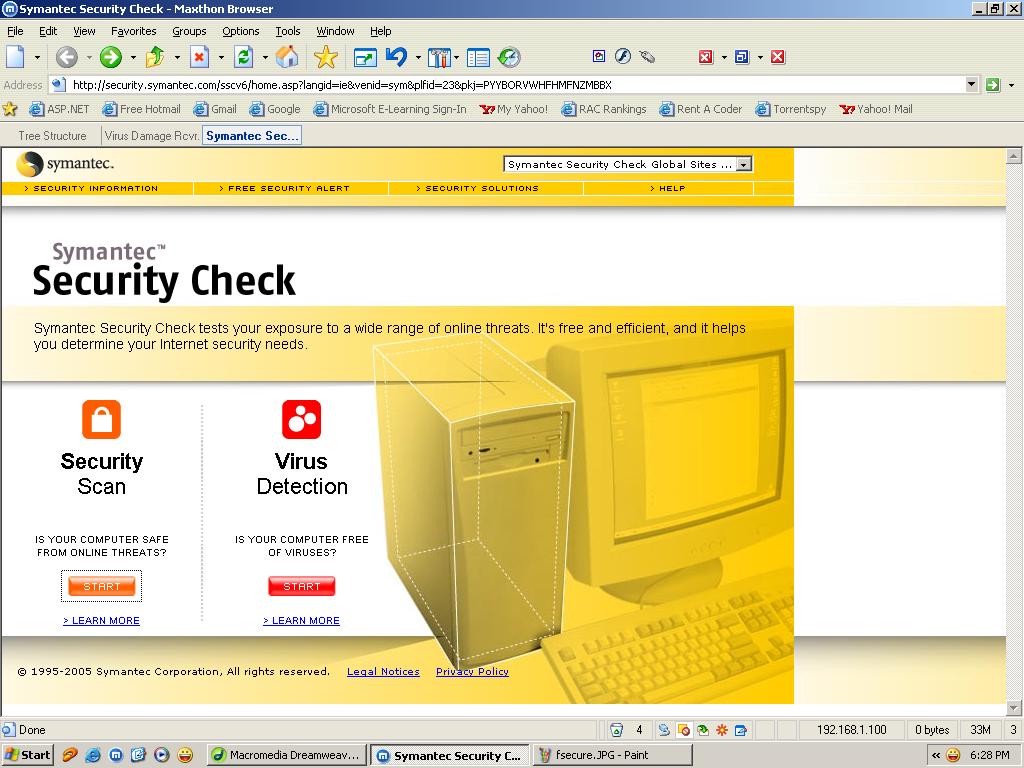
Task: Open the New page dropdown arrow
Action: point(37,57)
